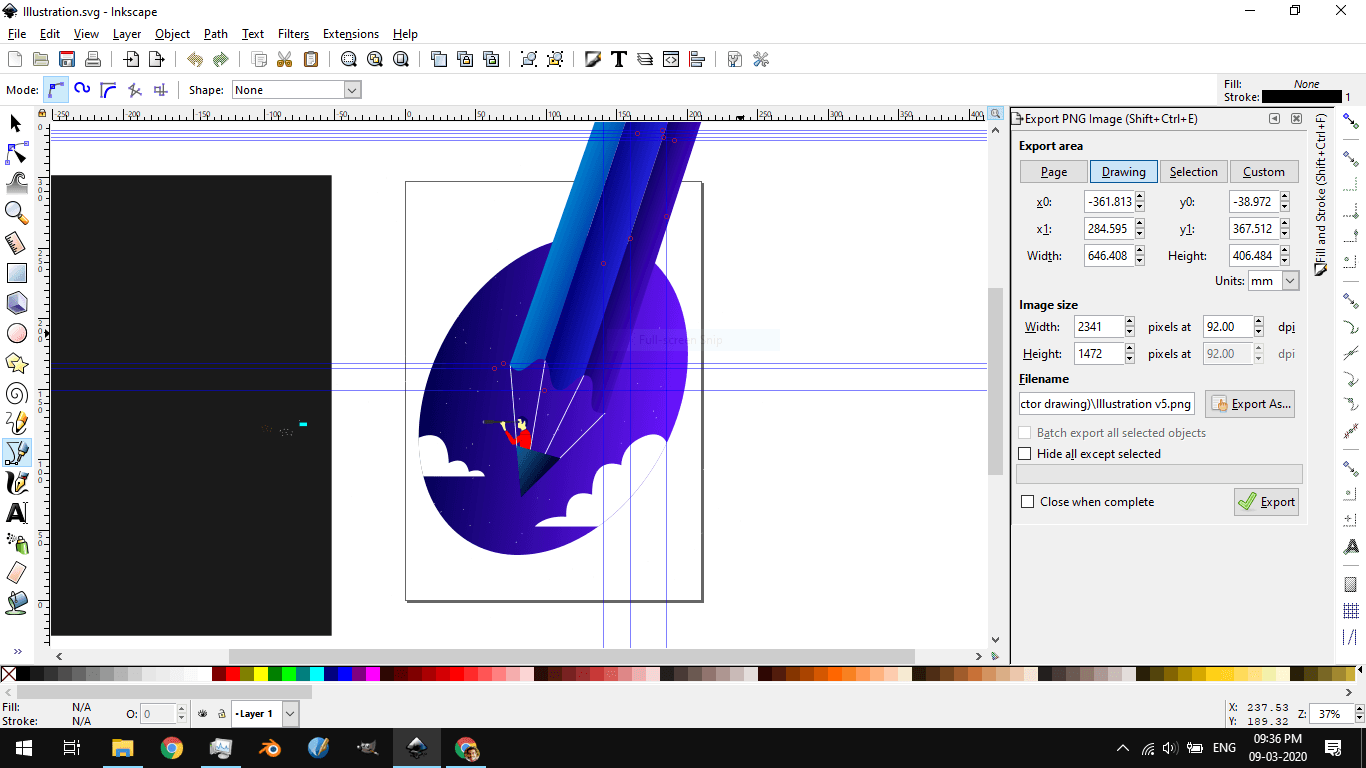Image resolution: width=1366 pixels, height=768 pixels.
Task: Select the Spiral tool
Action: (x=17, y=393)
